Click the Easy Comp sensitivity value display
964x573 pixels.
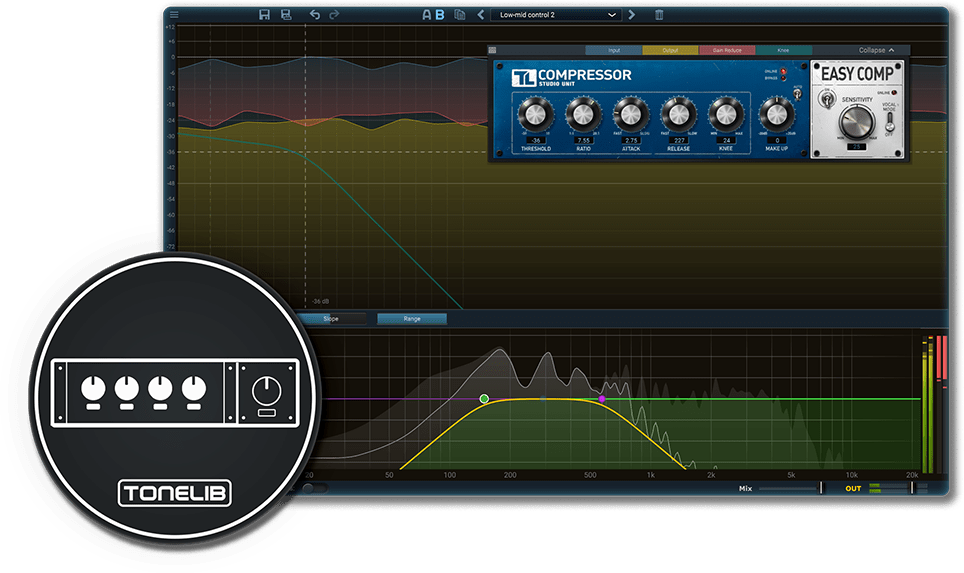856,146
